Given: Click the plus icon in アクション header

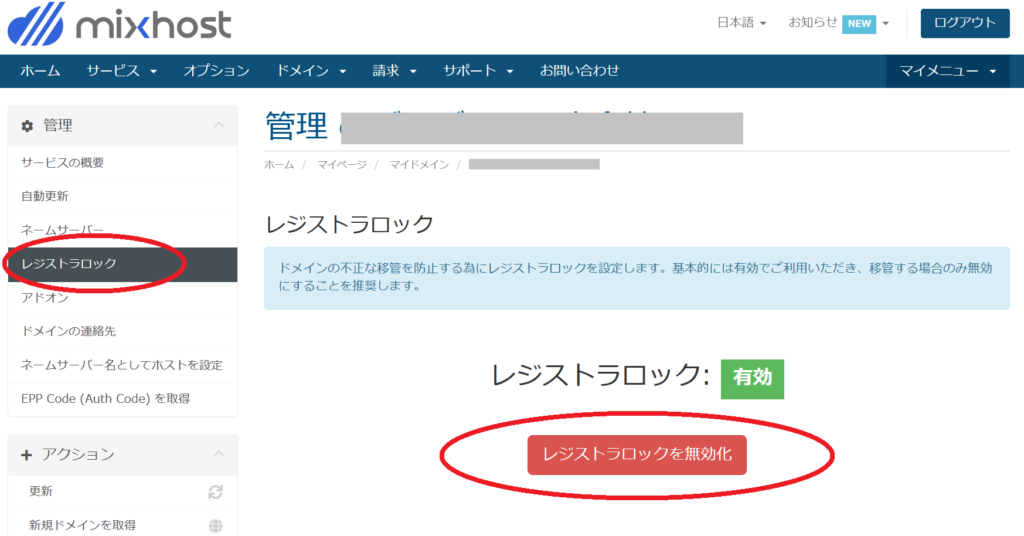Looking at the screenshot, I should (27, 455).
